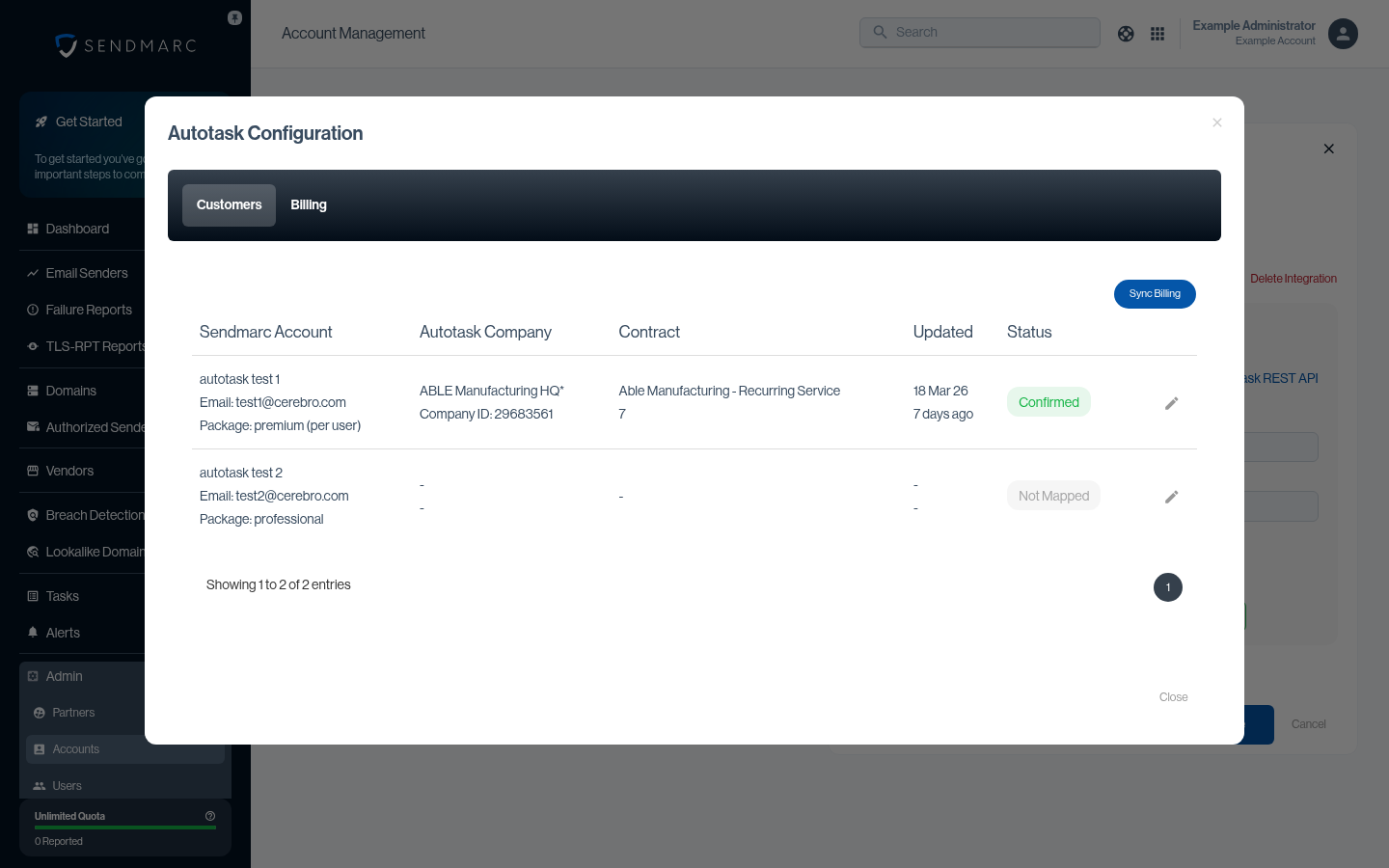This screenshot has height=868, width=1389.
Task: Open the apps grid icon in header
Action: click(1157, 34)
